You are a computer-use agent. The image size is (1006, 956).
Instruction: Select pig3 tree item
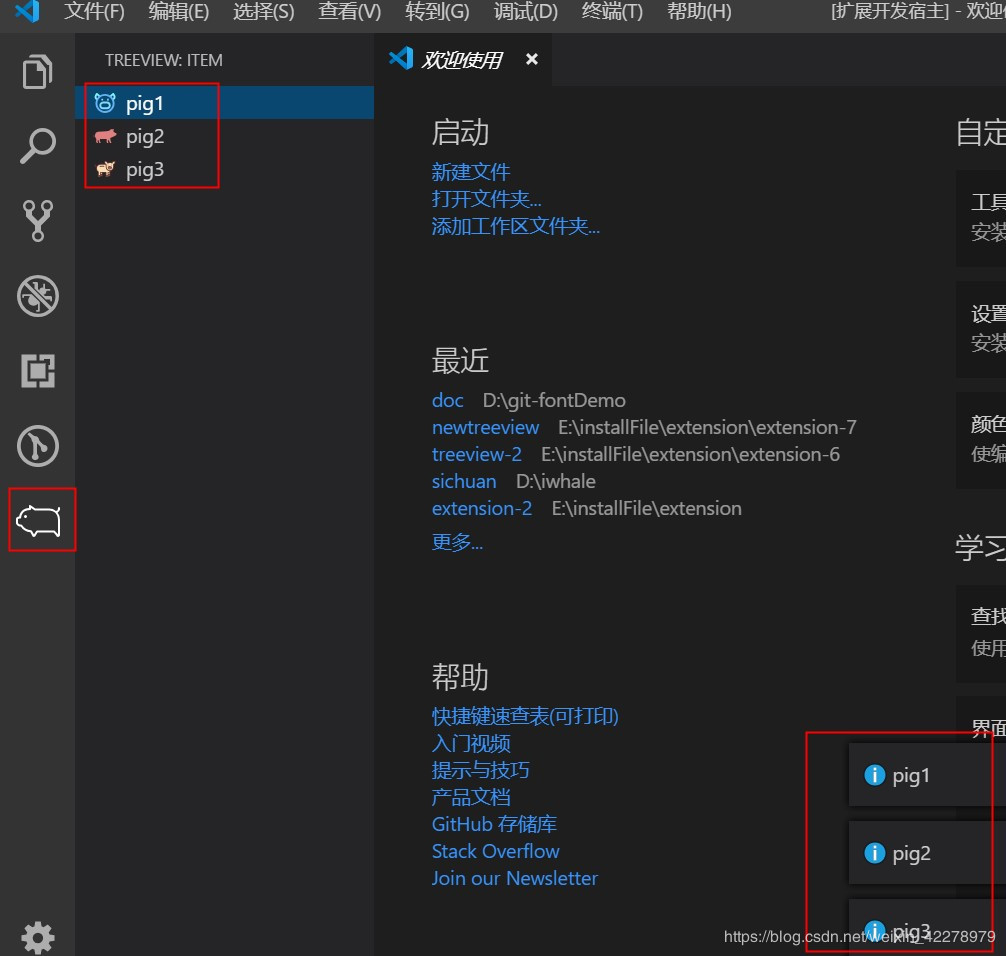tap(225, 169)
